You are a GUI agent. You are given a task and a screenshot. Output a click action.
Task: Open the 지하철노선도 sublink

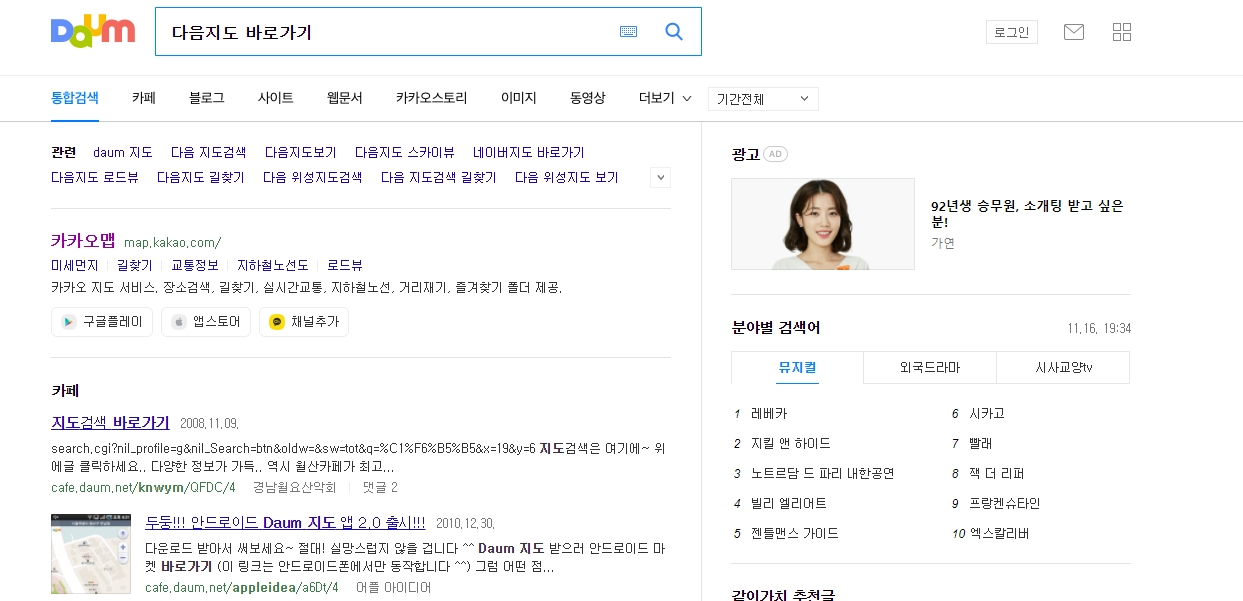[273, 266]
